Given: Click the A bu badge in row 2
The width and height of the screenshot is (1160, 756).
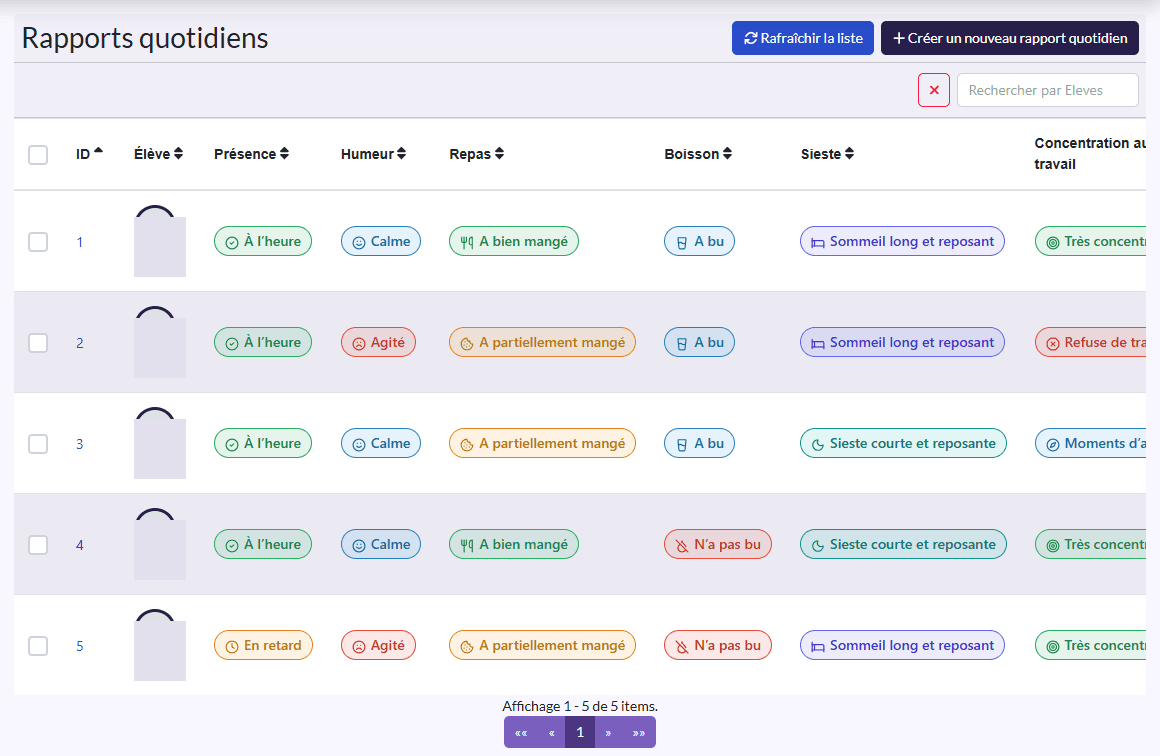Looking at the screenshot, I should tap(699, 342).
